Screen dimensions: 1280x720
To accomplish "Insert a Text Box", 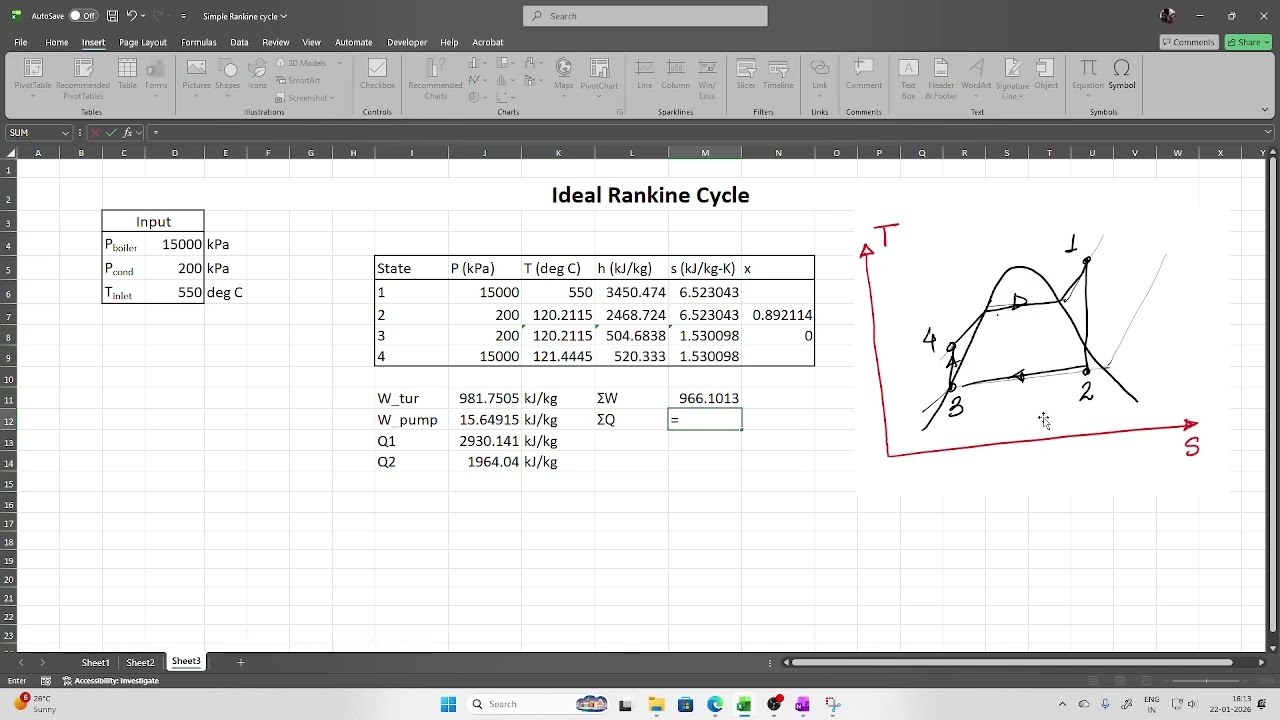I will tap(908, 78).
